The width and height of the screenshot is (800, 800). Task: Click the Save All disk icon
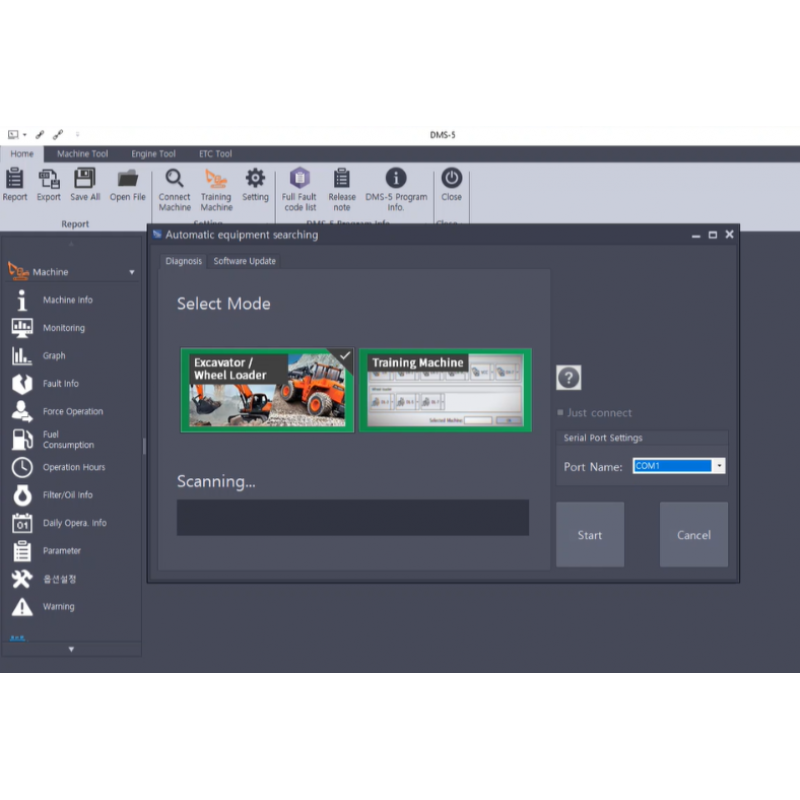[85, 179]
